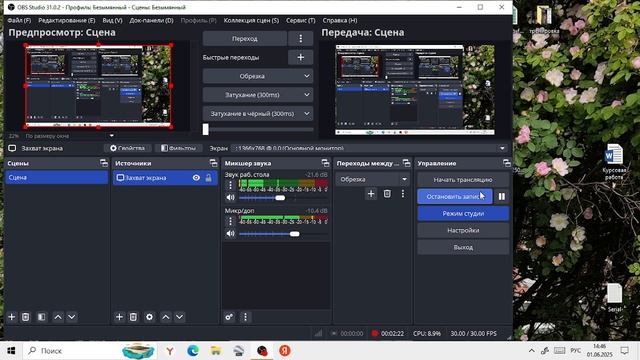
Task: Pause the recording
Action: pos(502,197)
